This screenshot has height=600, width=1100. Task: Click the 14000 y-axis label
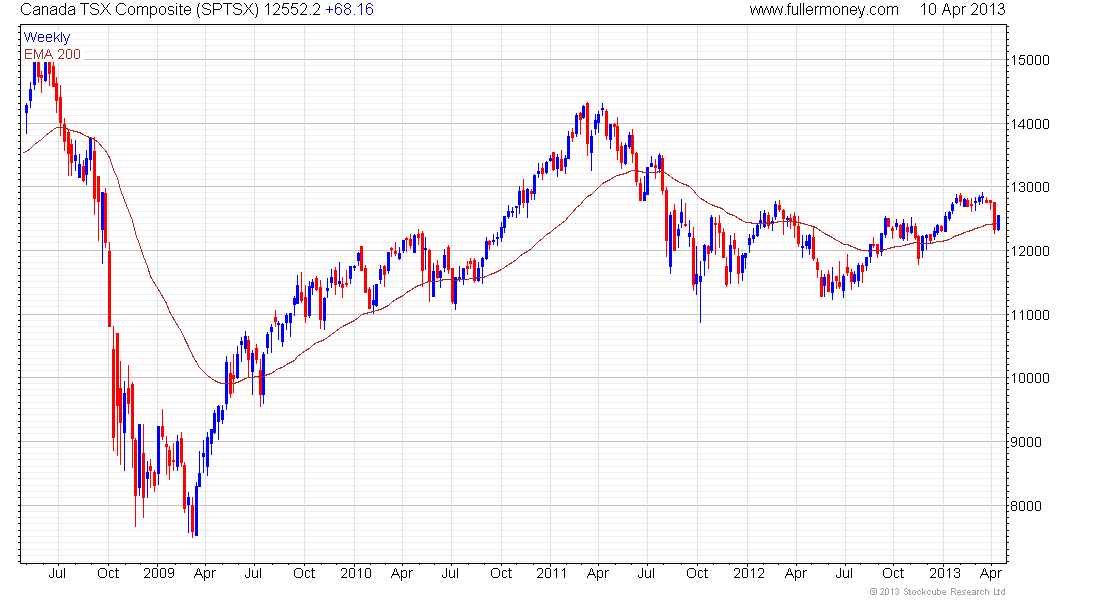1030,124
